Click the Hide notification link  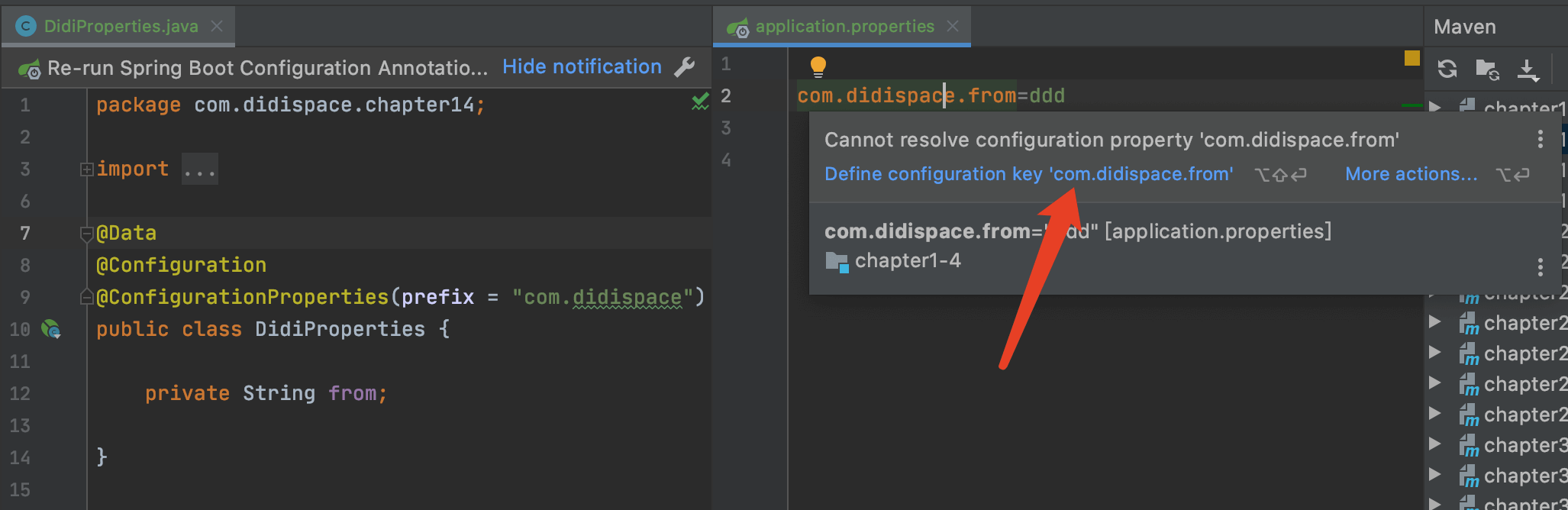[x=582, y=67]
